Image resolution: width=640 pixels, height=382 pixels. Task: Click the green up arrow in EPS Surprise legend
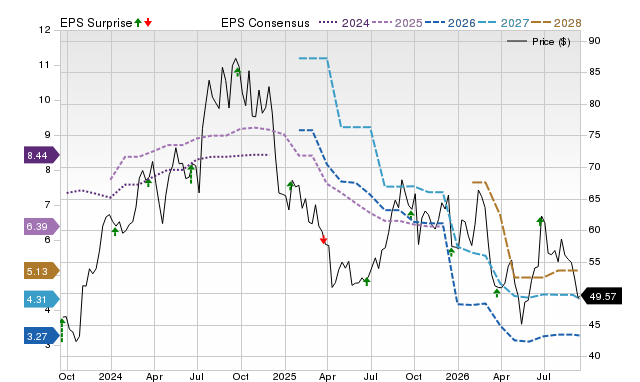point(138,22)
